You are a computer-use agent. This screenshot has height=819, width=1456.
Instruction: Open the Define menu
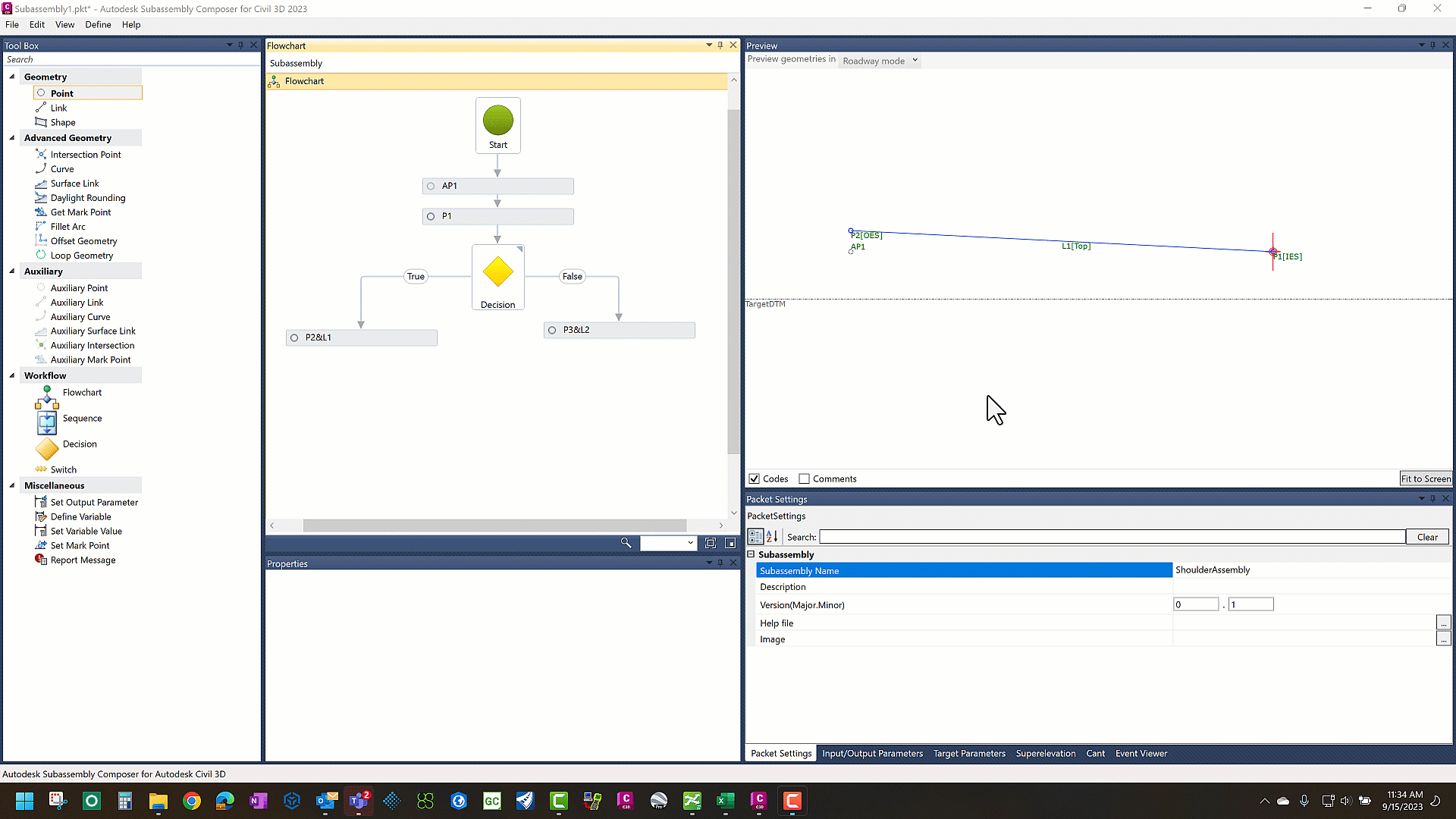98,24
